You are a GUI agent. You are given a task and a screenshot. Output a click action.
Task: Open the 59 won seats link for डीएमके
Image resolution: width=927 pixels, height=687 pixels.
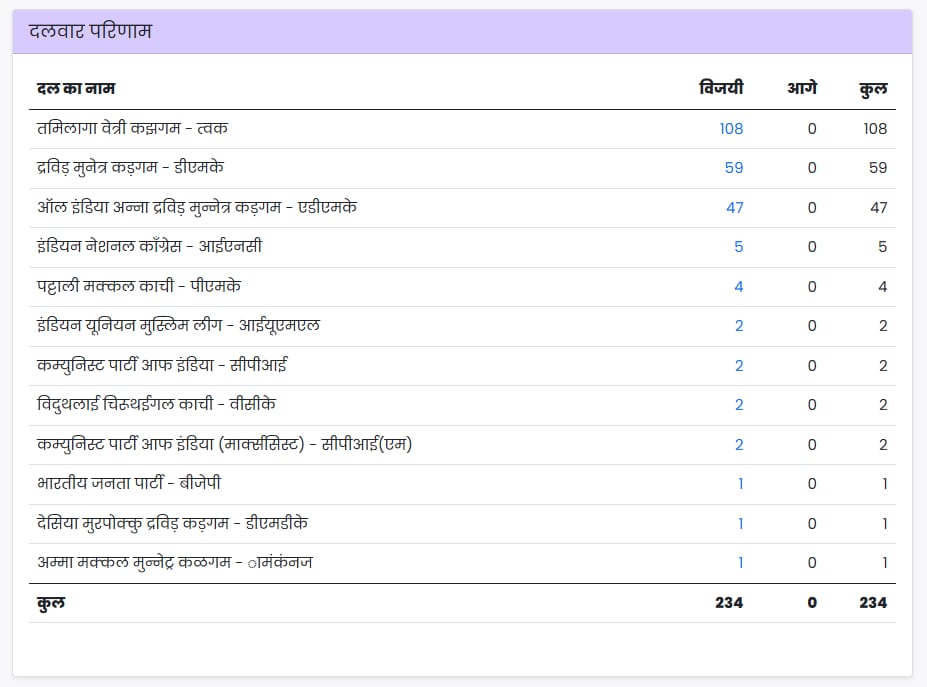coord(734,168)
